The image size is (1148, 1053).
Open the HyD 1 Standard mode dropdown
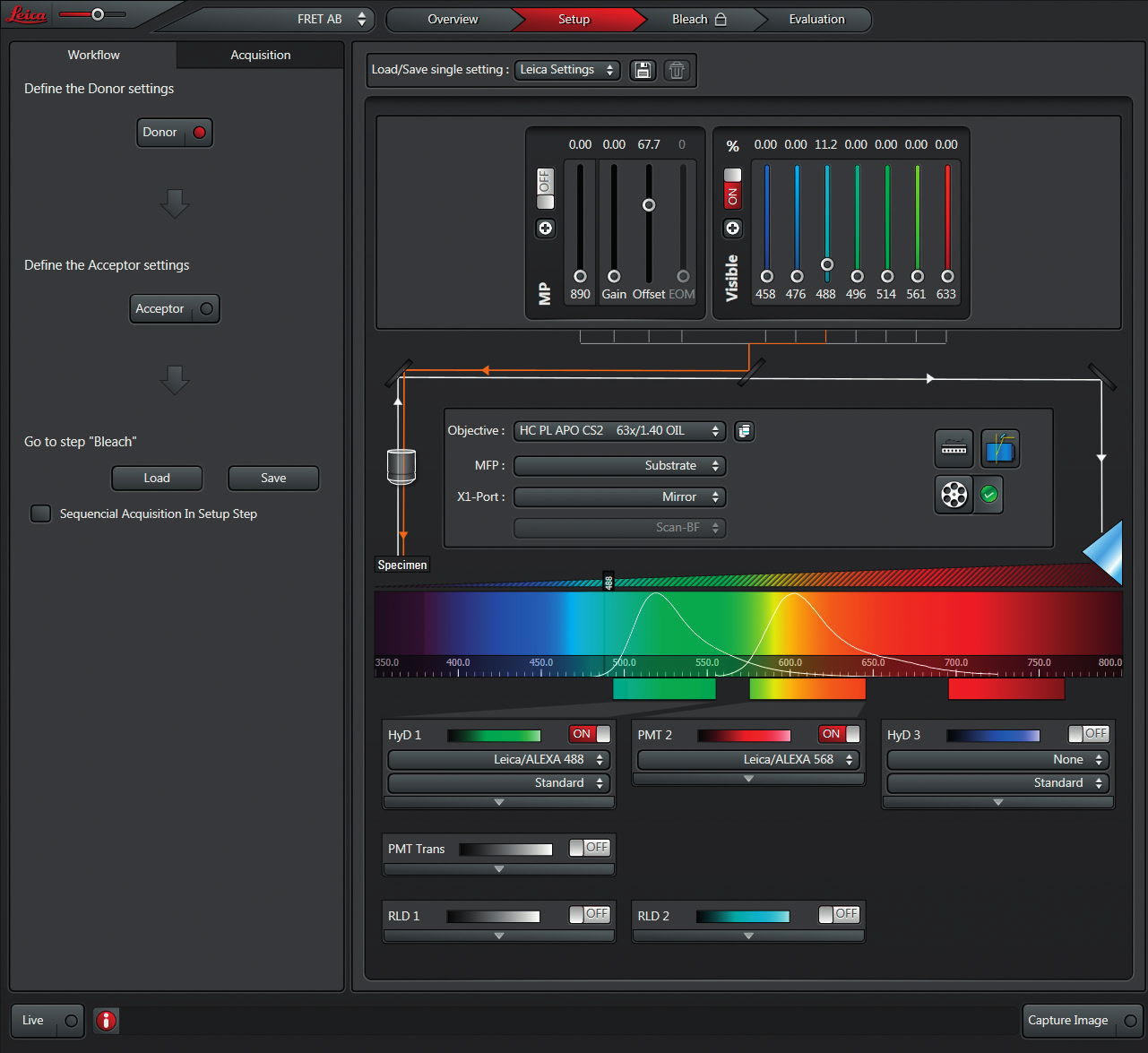coord(499,783)
